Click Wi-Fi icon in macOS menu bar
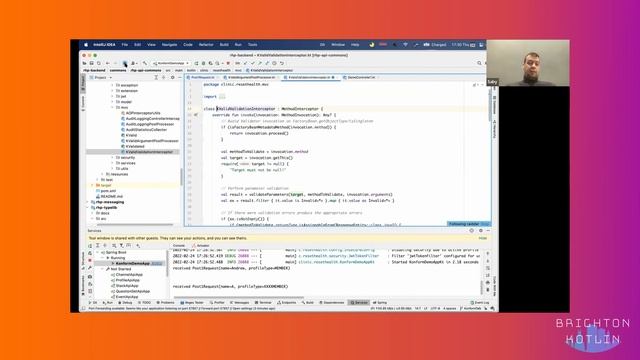The width and height of the screenshot is (640, 360). click(x=405, y=44)
